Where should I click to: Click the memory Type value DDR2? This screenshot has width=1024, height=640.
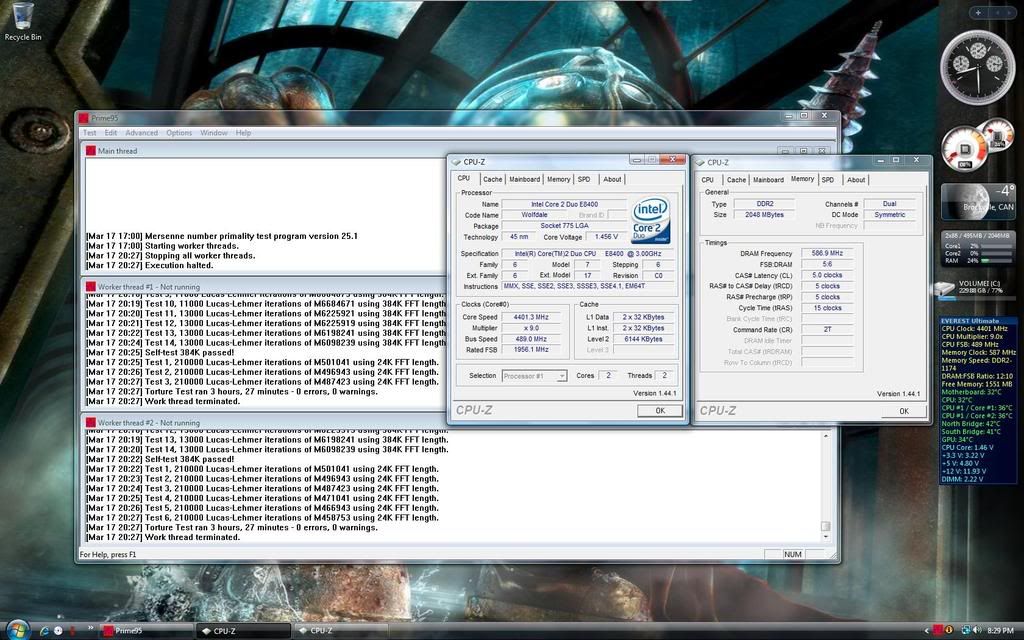point(765,204)
